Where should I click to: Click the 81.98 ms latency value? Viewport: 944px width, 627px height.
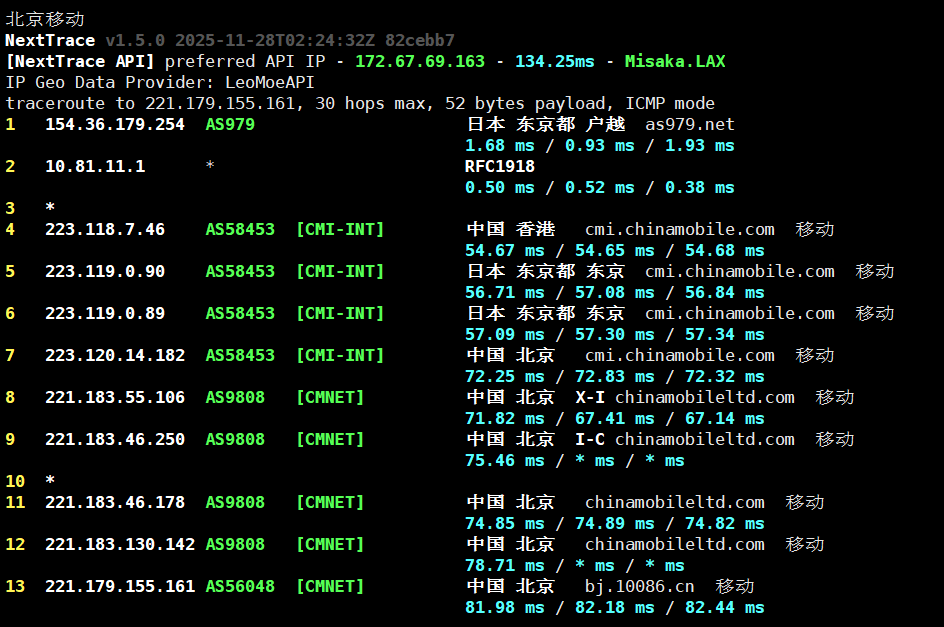pyautogui.click(x=505, y=607)
